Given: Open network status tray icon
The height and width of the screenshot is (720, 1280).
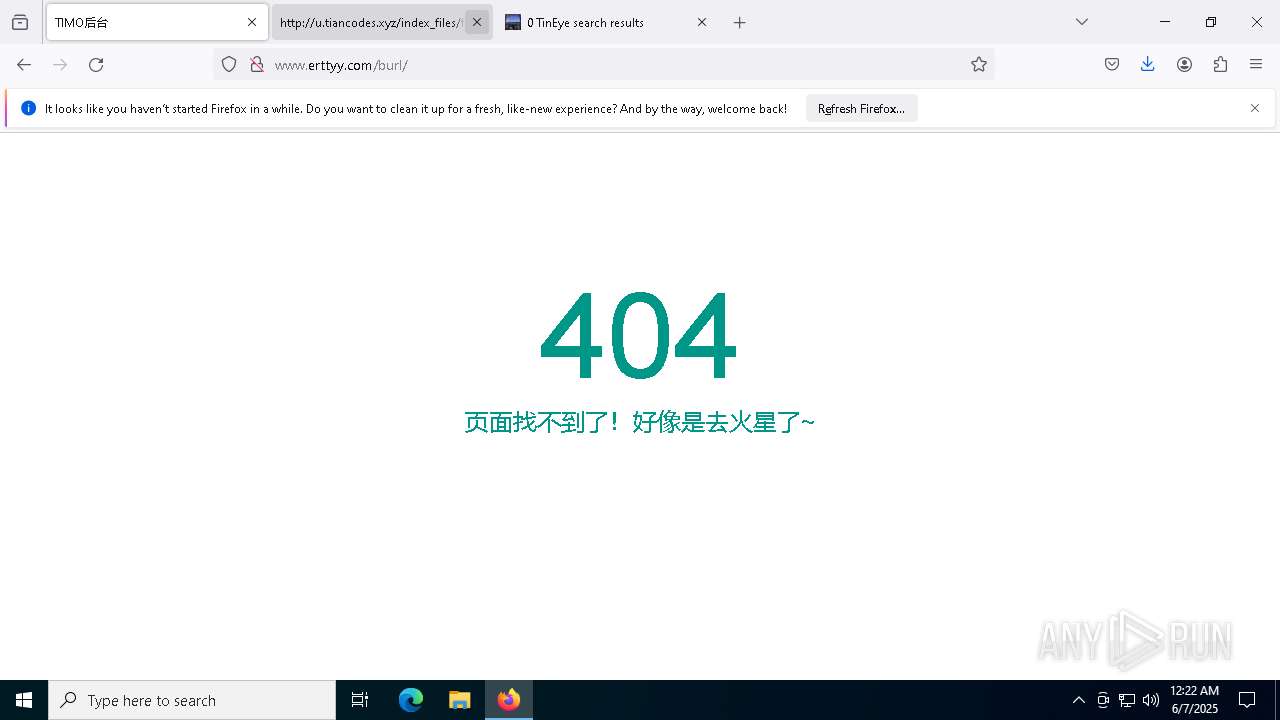Looking at the screenshot, I should (x=1127, y=700).
